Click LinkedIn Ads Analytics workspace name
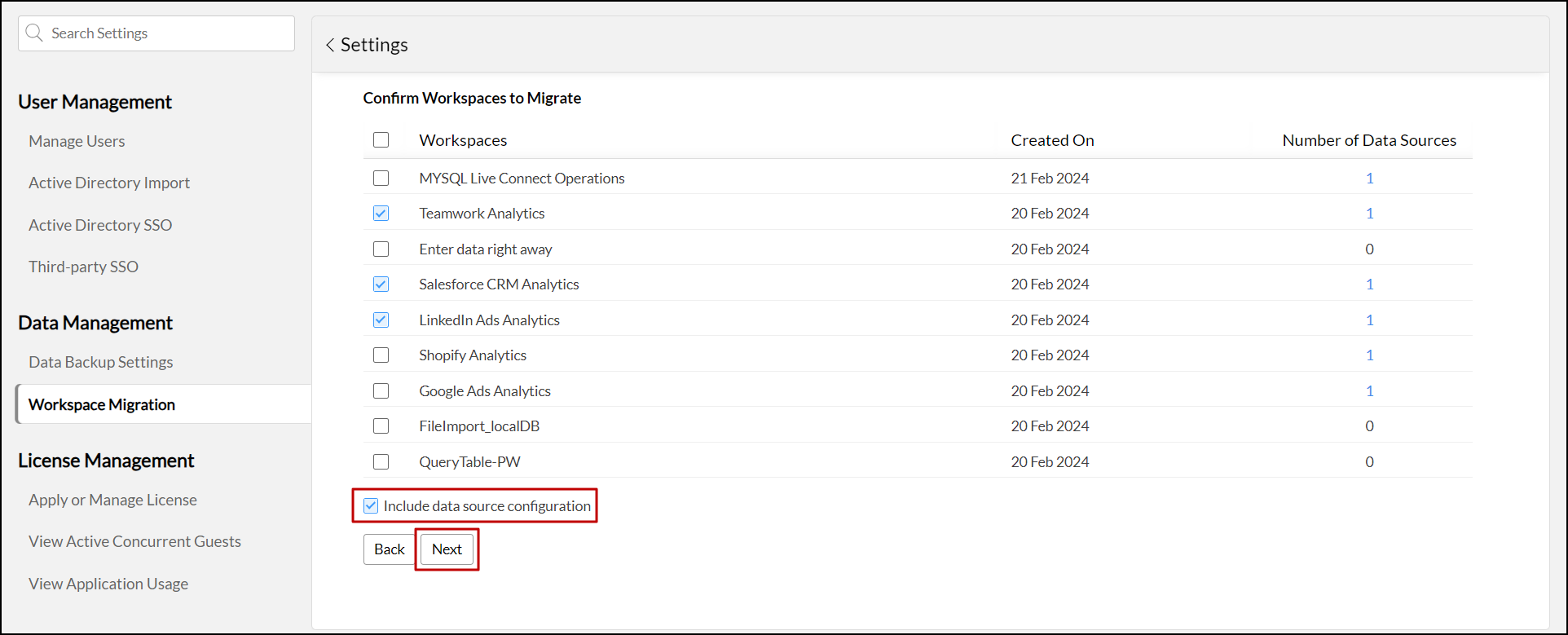This screenshot has height=635, width=1568. coord(489,320)
